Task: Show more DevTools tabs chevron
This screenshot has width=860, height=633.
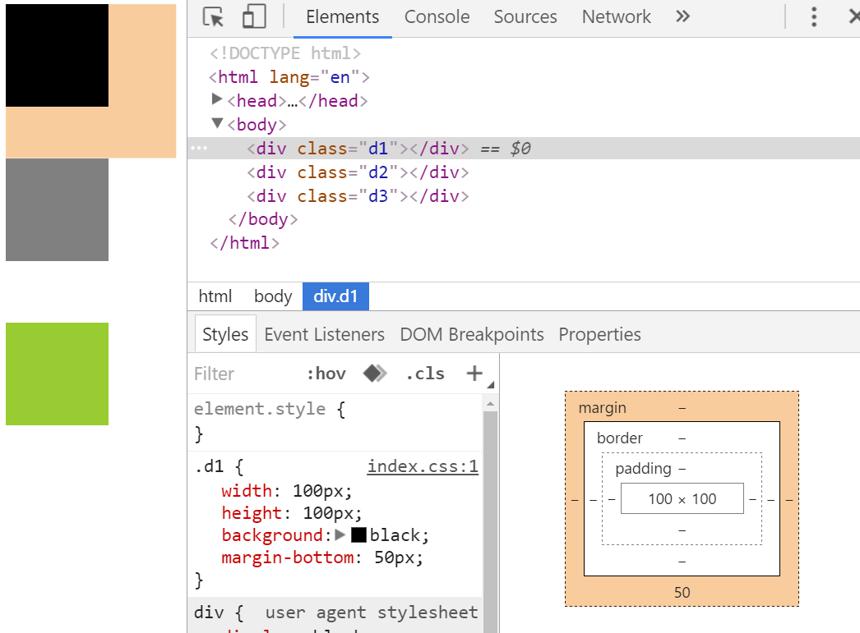Action: click(682, 16)
